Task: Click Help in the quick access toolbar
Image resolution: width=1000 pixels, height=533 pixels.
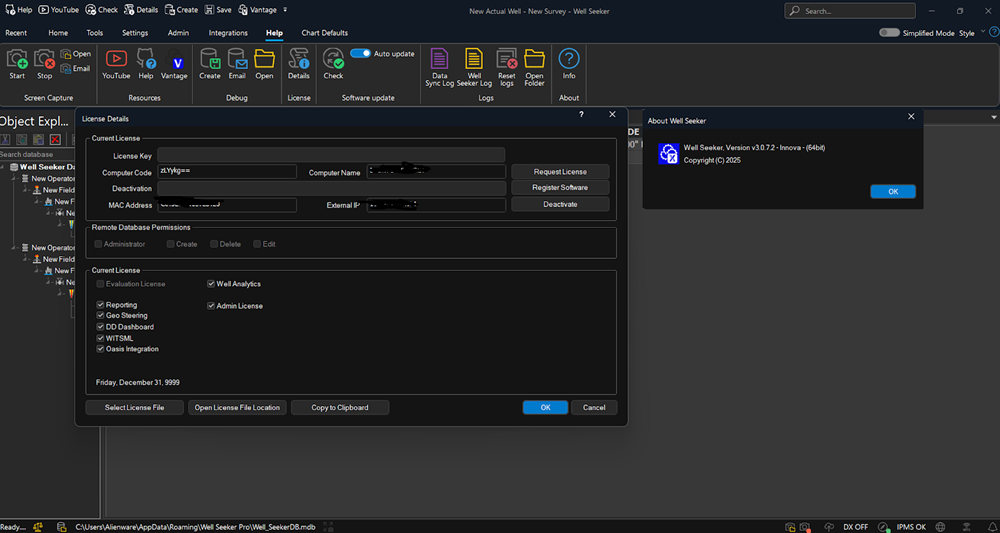Action: 18,10
